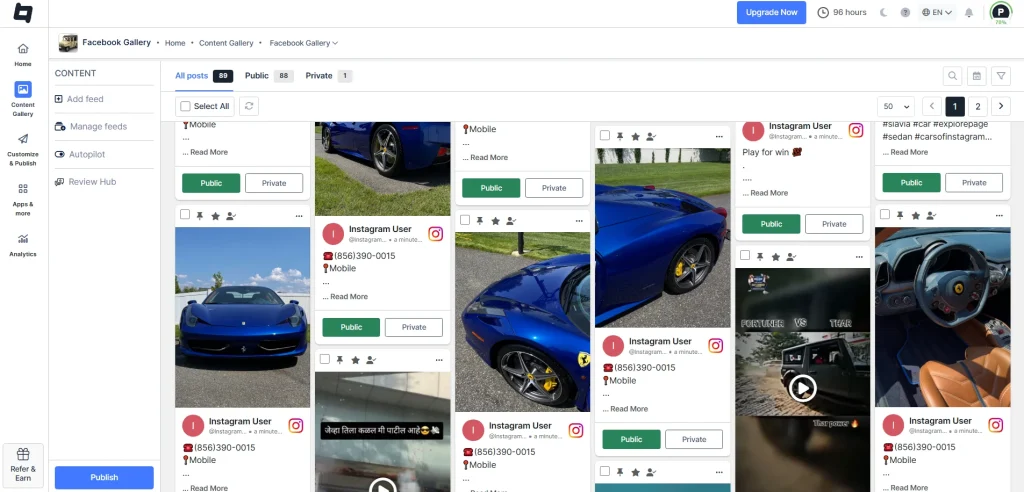Image resolution: width=1024 pixels, height=492 pixels.
Task: Star the Fortuner vs Thar video post
Action: coord(776,257)
